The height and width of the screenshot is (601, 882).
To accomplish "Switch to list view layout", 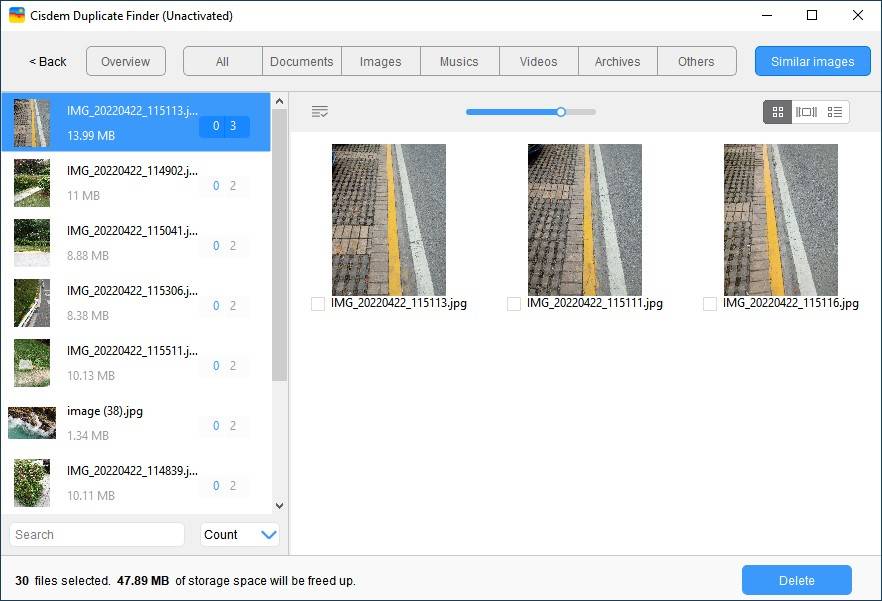I will [x=835, y=111].
